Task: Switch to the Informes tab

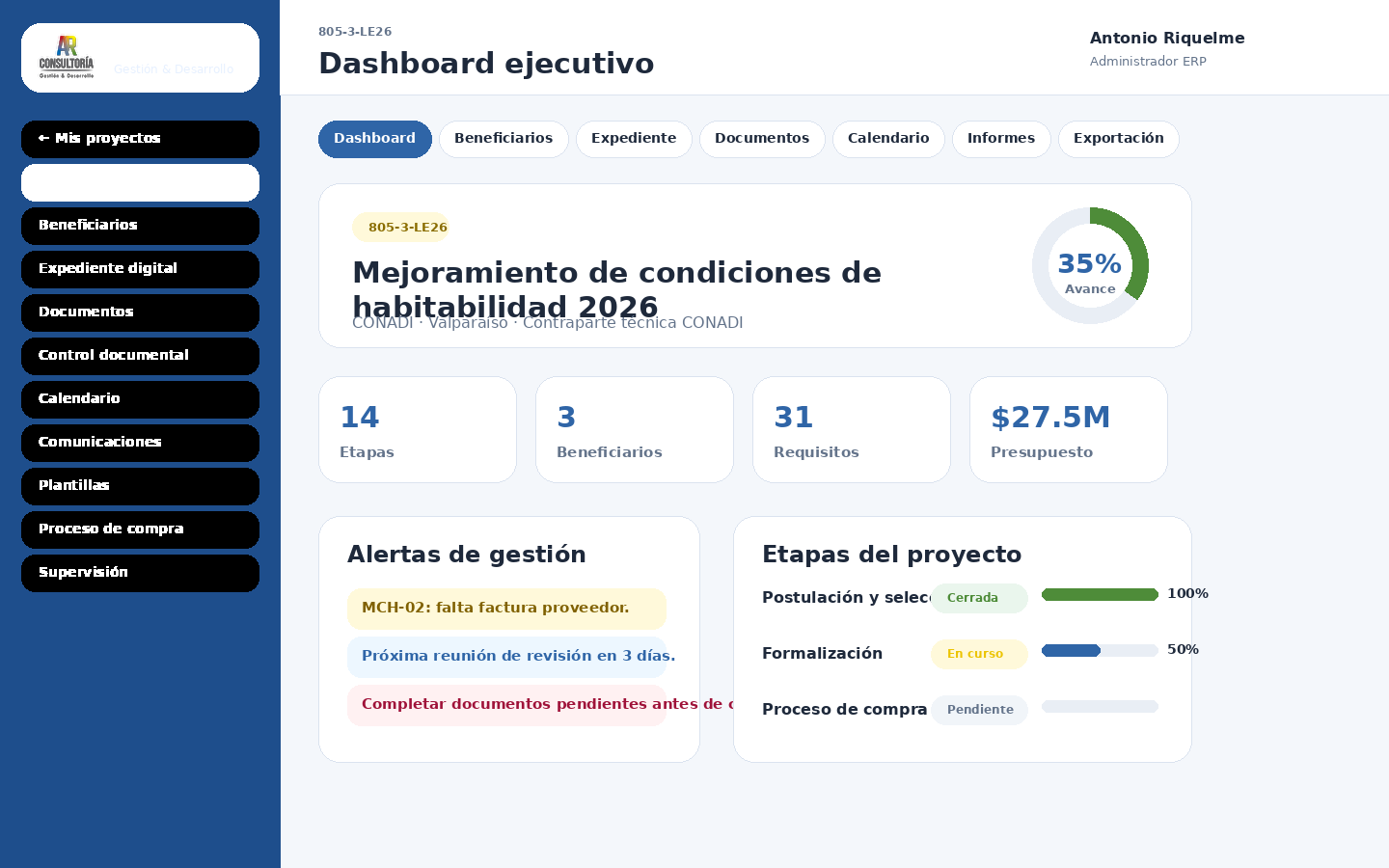Action: [1001, 139]
